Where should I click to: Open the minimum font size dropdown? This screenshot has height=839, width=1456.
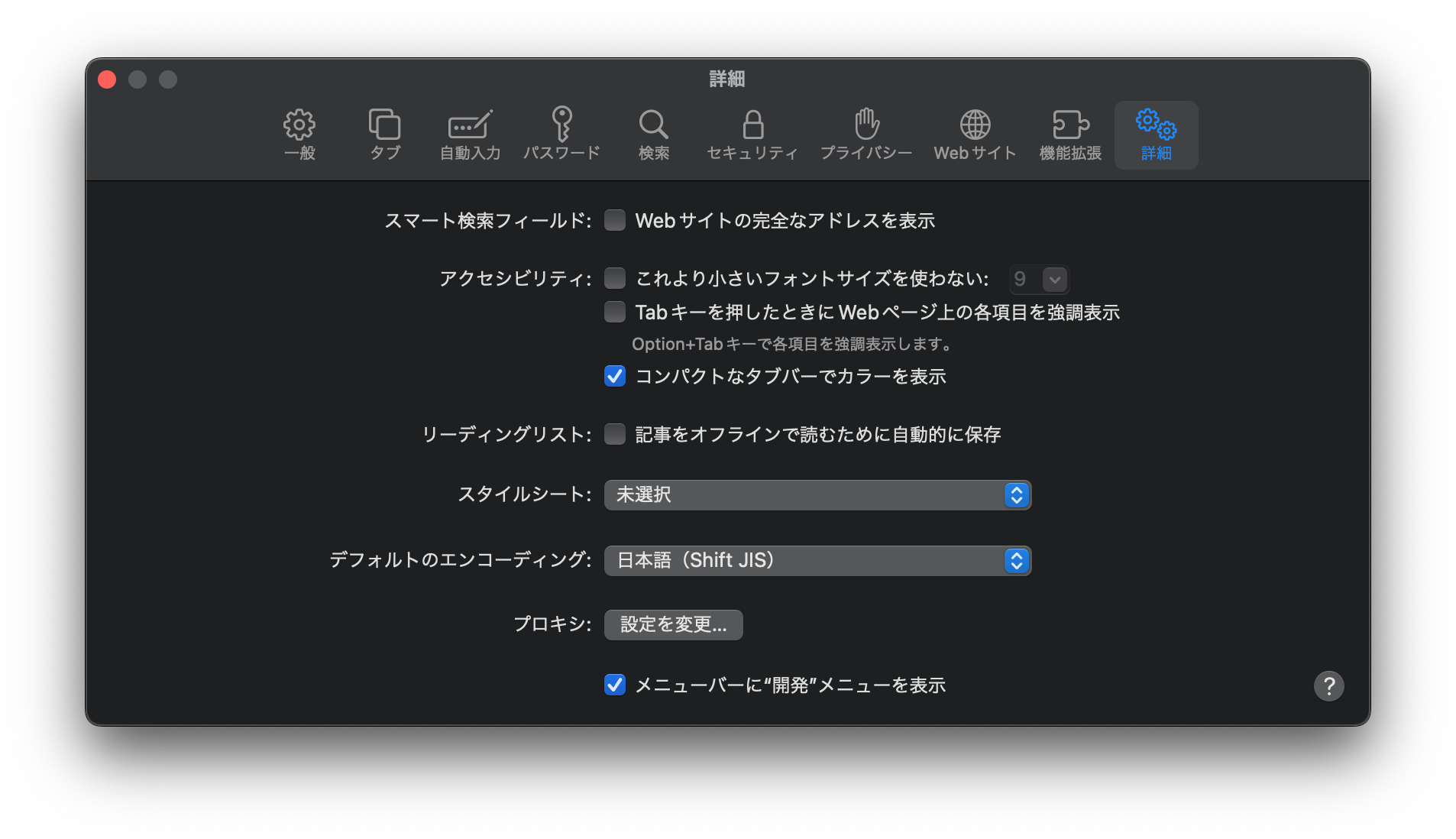tap(1039, 280)
